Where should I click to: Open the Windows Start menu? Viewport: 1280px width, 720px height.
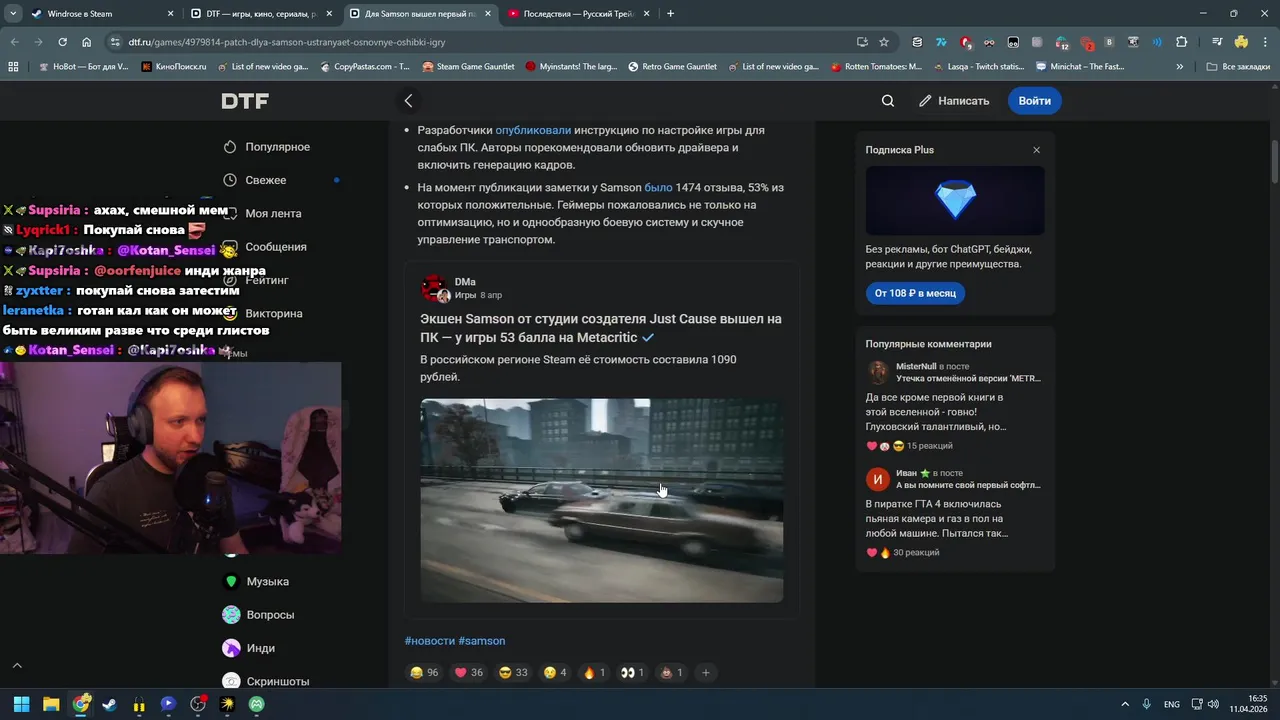[x=21, y=704]
